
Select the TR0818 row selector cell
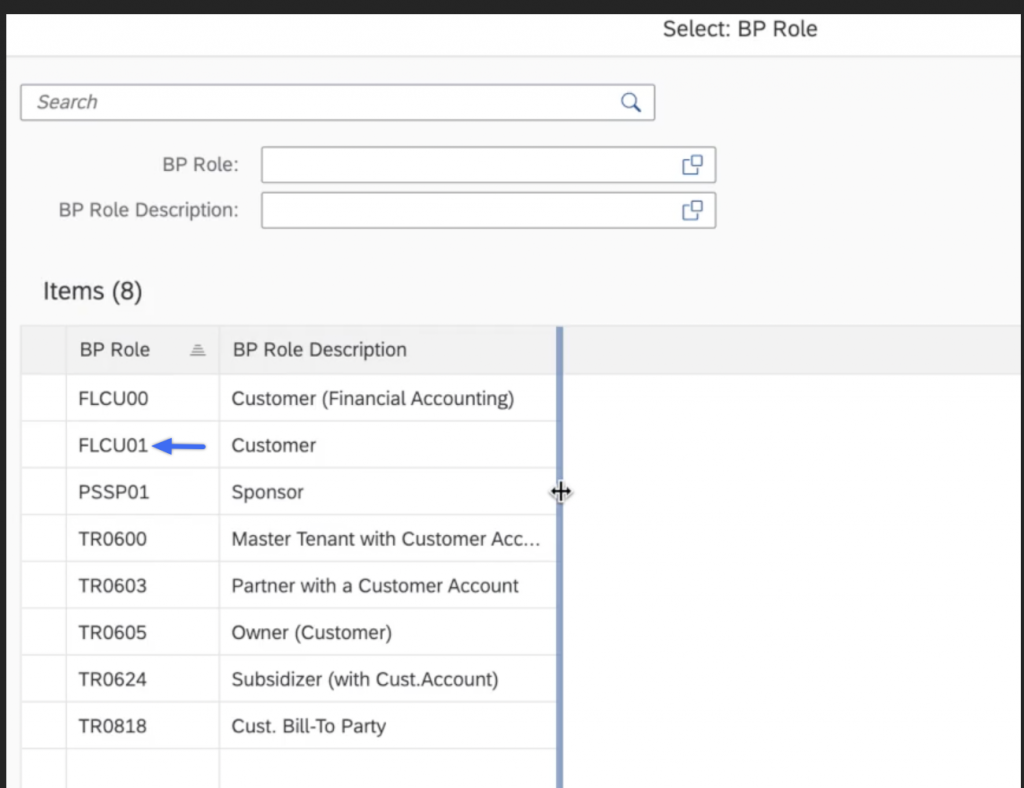(44, 726)
